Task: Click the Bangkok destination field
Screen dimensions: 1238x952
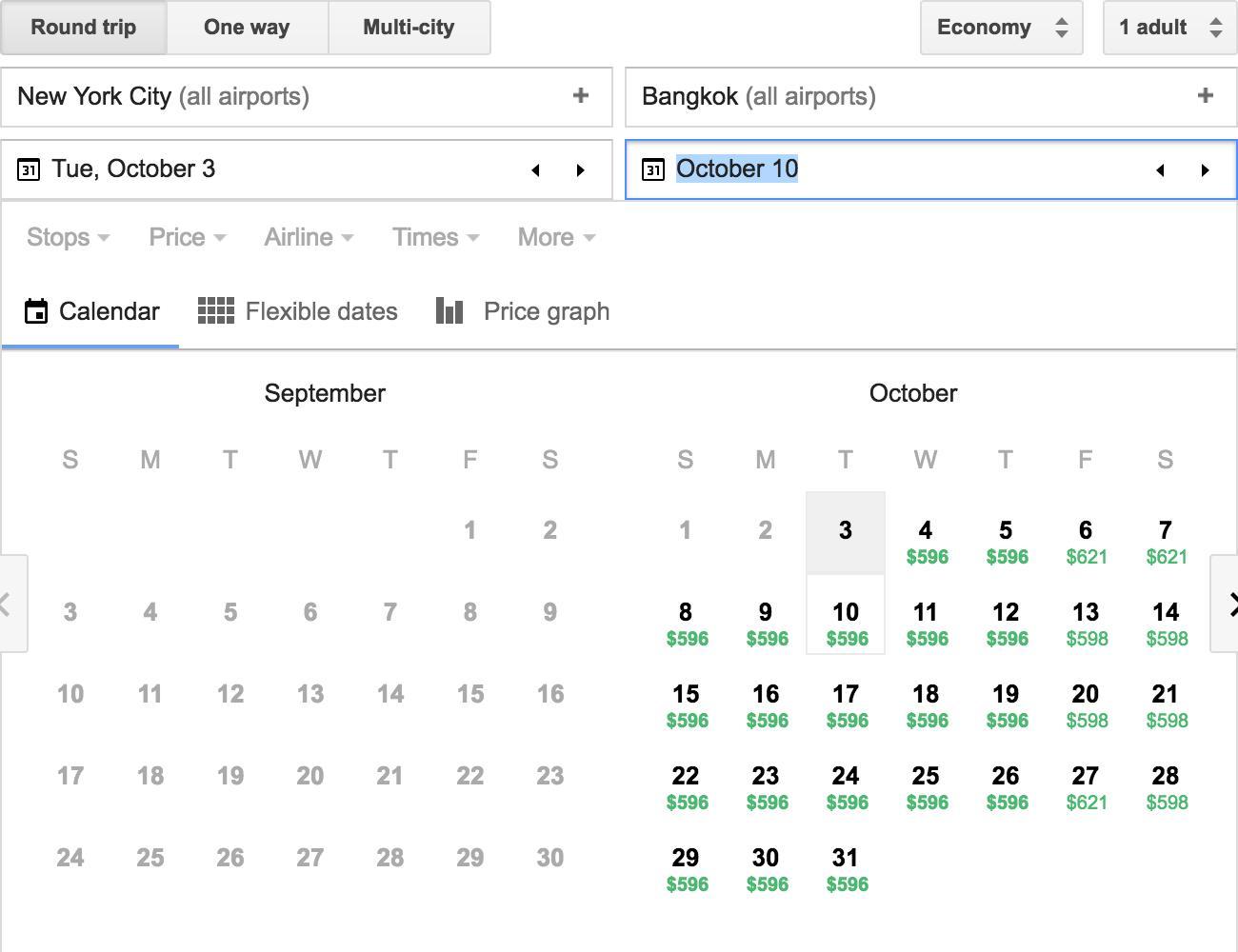Action: point(930,97)
